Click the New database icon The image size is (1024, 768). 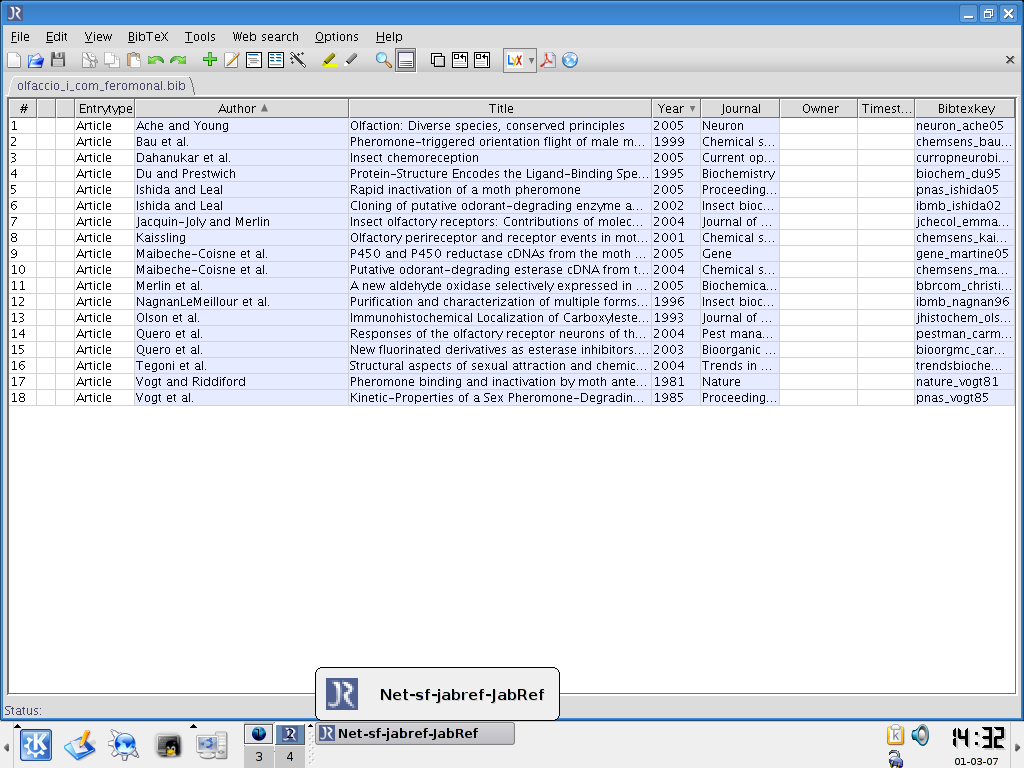[x=14, y=60]
